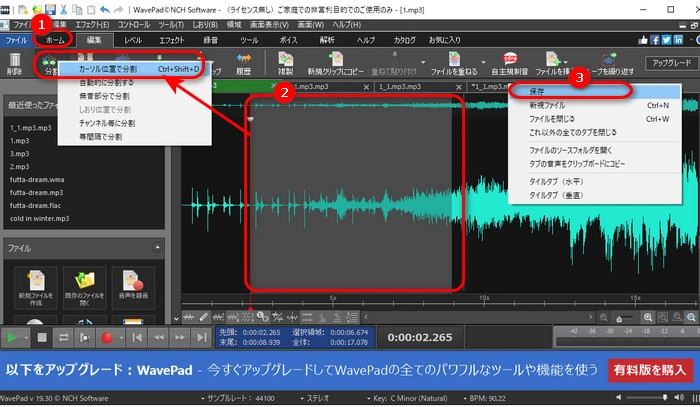Click the Facebook share icon
The width and height of the screenshot is (700, 407).
pyautogui.click(x=655, y=40)
